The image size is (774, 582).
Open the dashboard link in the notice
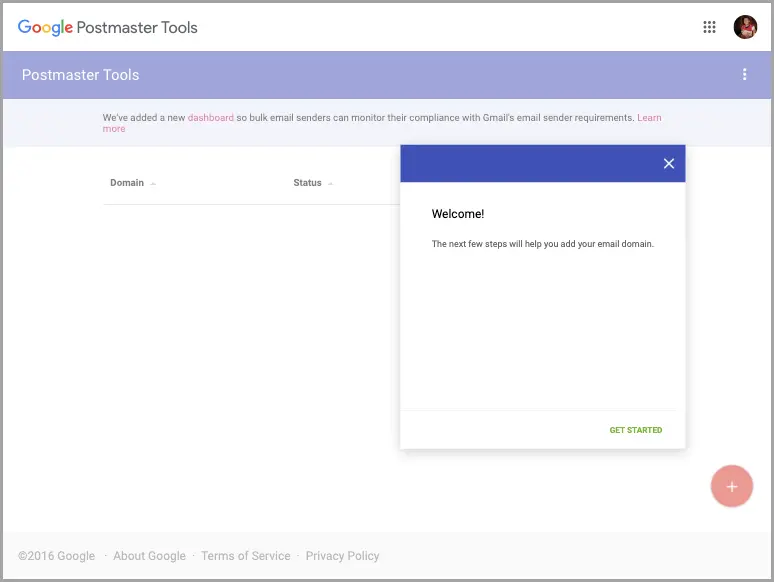click(x=211, y=117)
